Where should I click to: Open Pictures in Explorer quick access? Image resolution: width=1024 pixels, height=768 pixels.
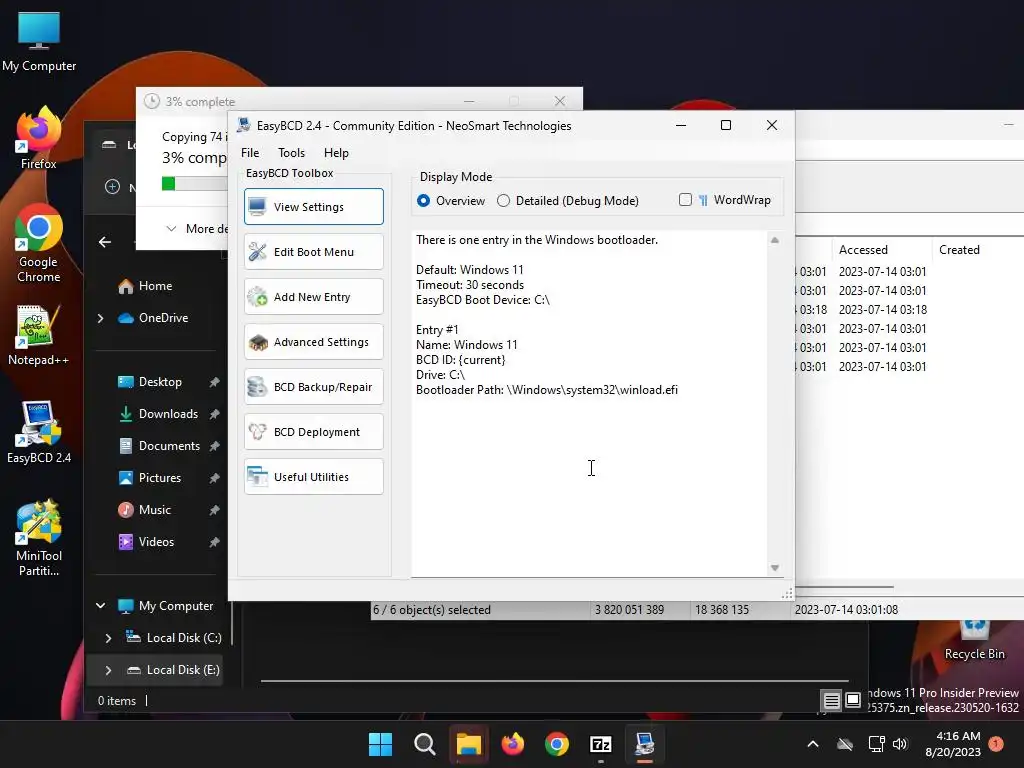(x=149, y=477)
